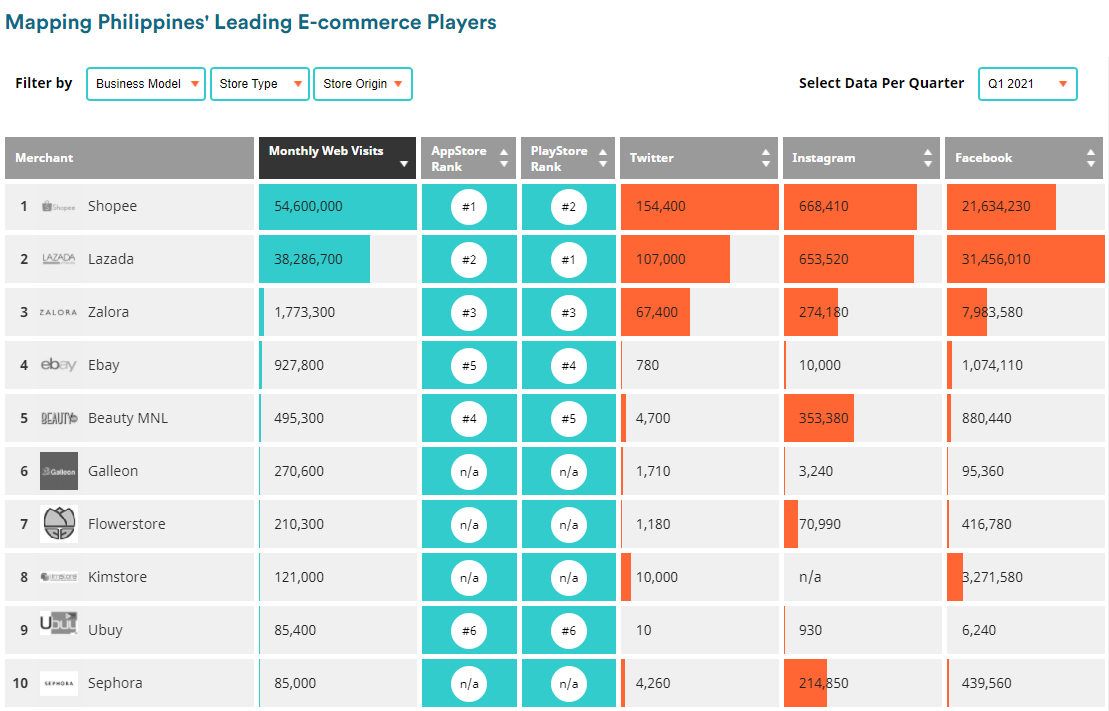The height and width of the screenshot is (711, 1109).
Task: Click the Shopee merchant logo
Action: click(59, 207)
